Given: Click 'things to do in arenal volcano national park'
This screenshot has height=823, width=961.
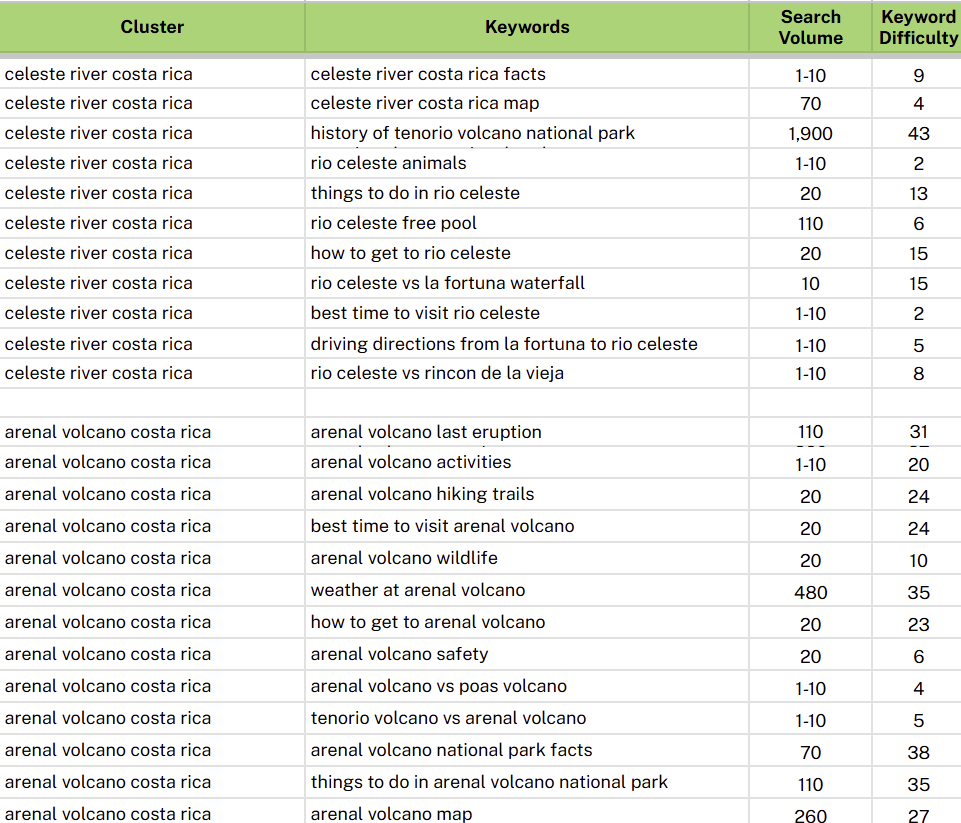Looking at the screenshot, I should pos(527,783).
